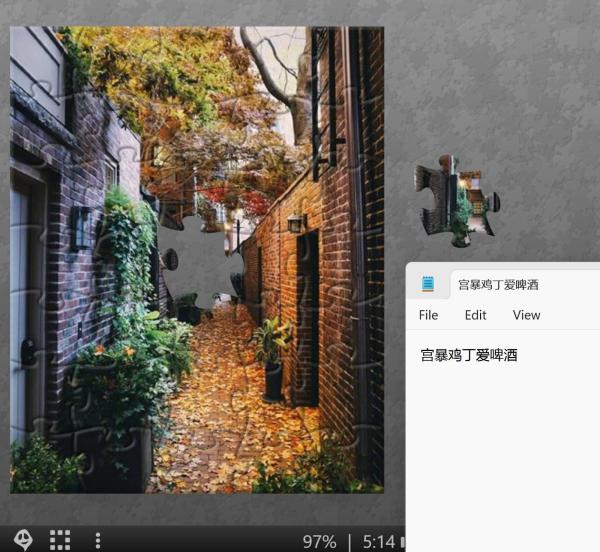Open the puzzle pieces grid icon
Viewport: 600px width, 552px height.
click(60, 540)
